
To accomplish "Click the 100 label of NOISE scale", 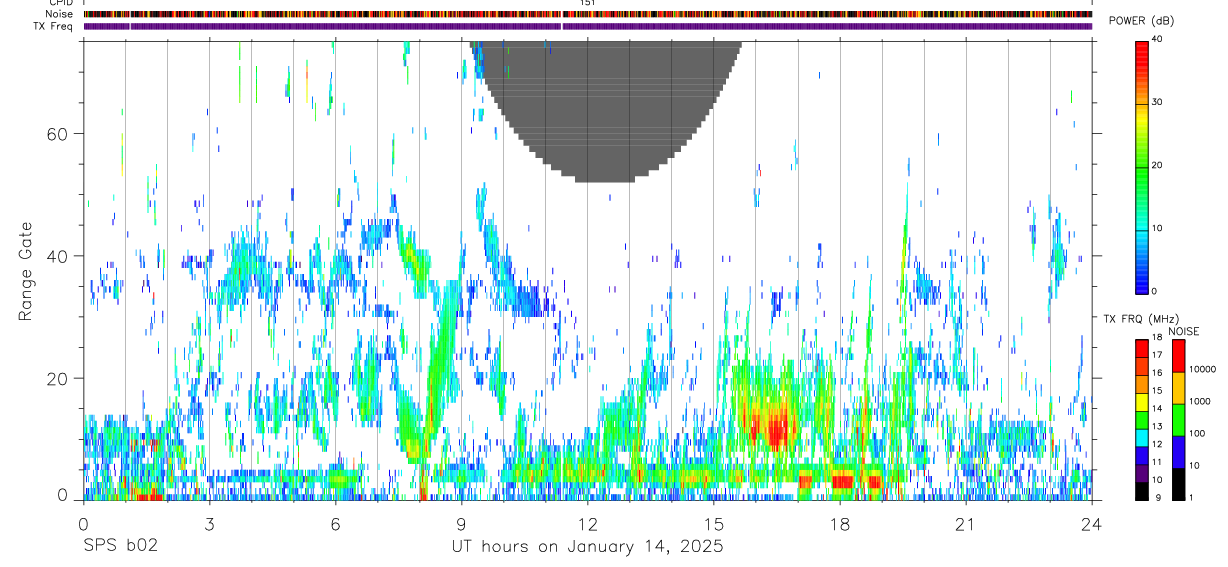I will point(1197,433).
